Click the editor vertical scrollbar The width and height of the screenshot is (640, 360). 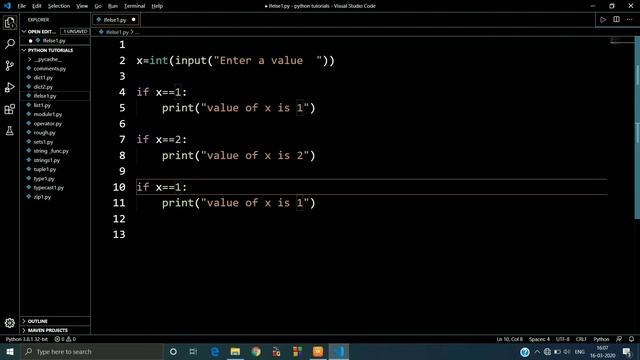[x=637, y=127]
